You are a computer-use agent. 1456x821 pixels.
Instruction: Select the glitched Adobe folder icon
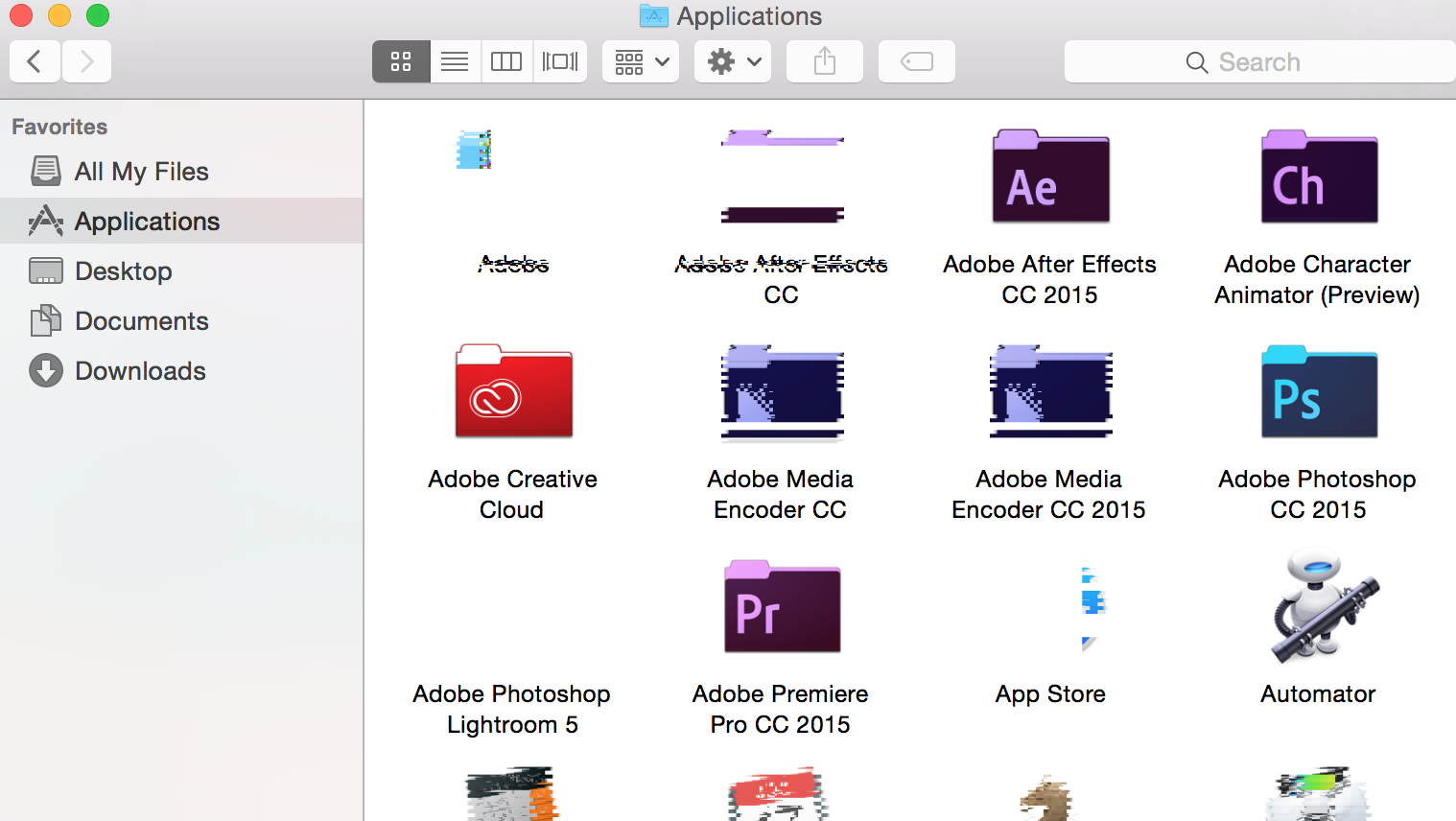click(x=474, y=150)
